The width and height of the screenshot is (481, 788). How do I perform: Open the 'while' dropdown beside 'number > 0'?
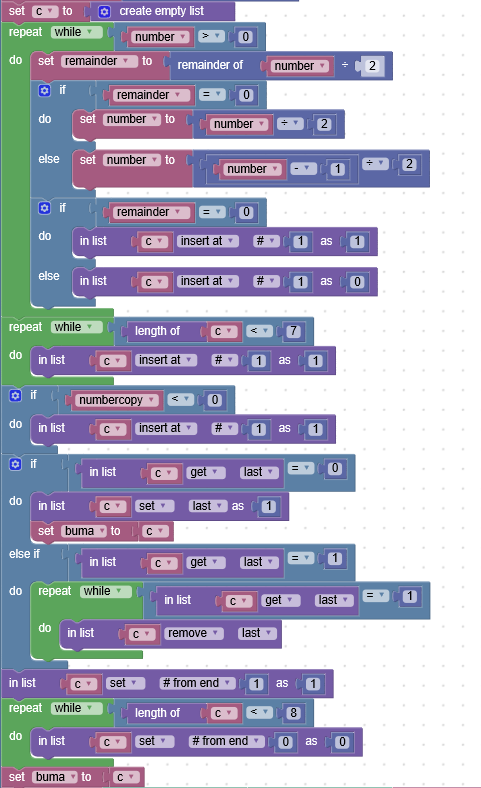coord(77,32)
